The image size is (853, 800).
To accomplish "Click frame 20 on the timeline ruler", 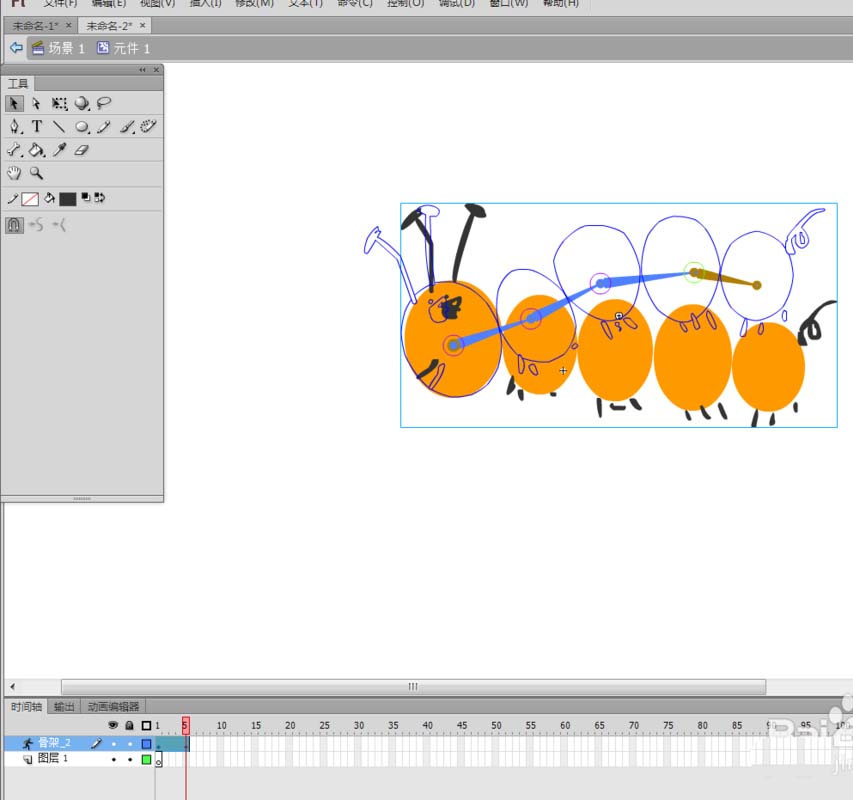I will pos(290,725).
